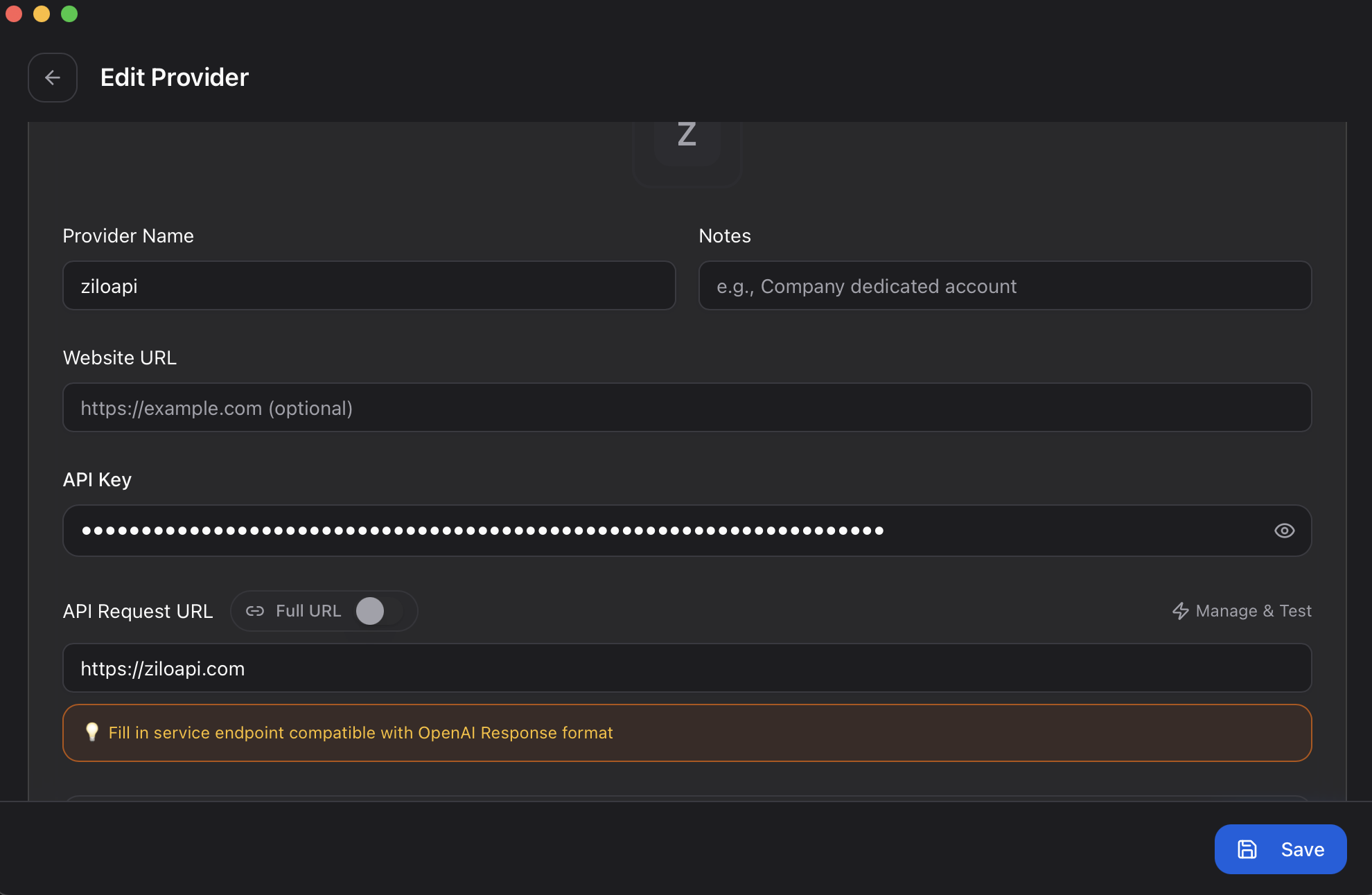Toggle the Full URL switch
The height and width of the screenshot is (895, 1372).
[x=379, y=611]
